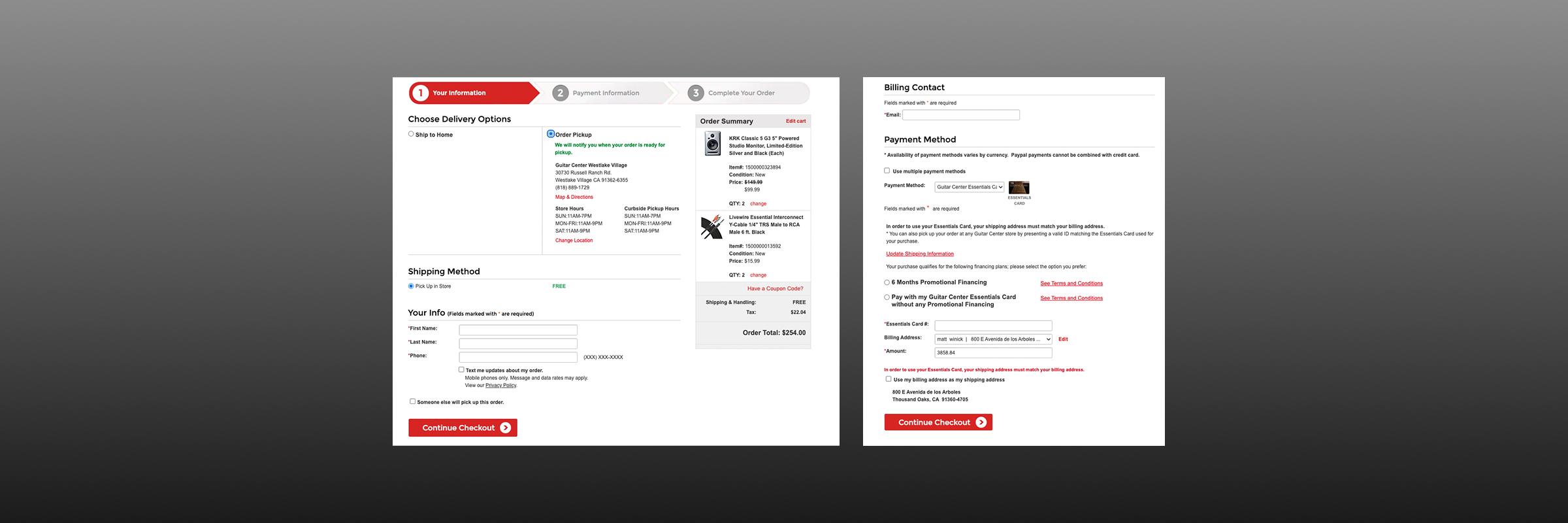
Task: Click Have a Coupon Code link
Action: (775, 288)
